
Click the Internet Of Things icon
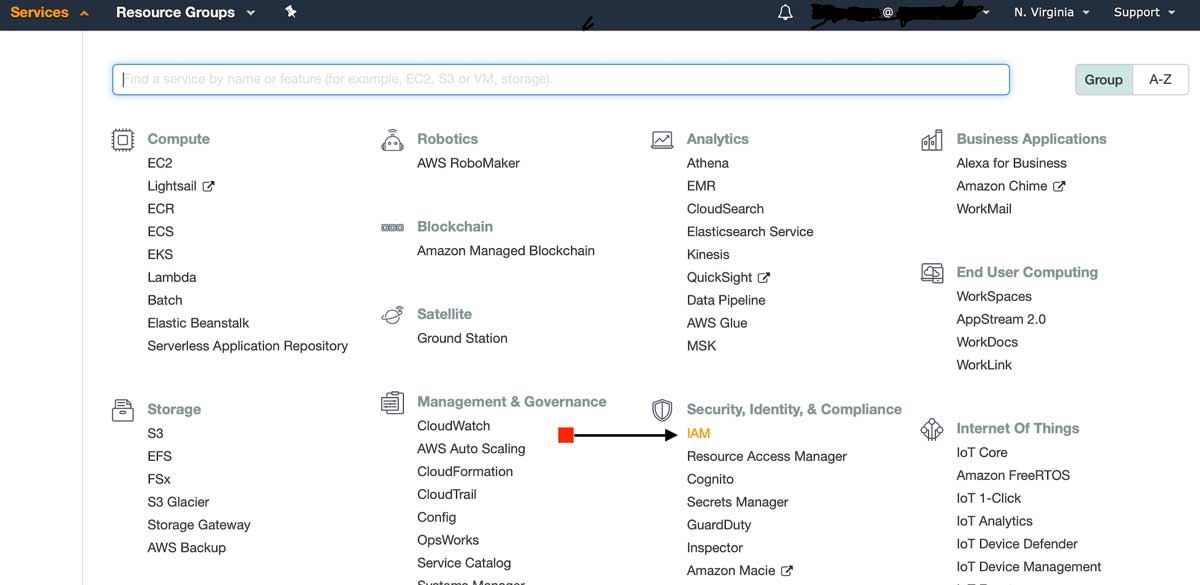(931, 428)
